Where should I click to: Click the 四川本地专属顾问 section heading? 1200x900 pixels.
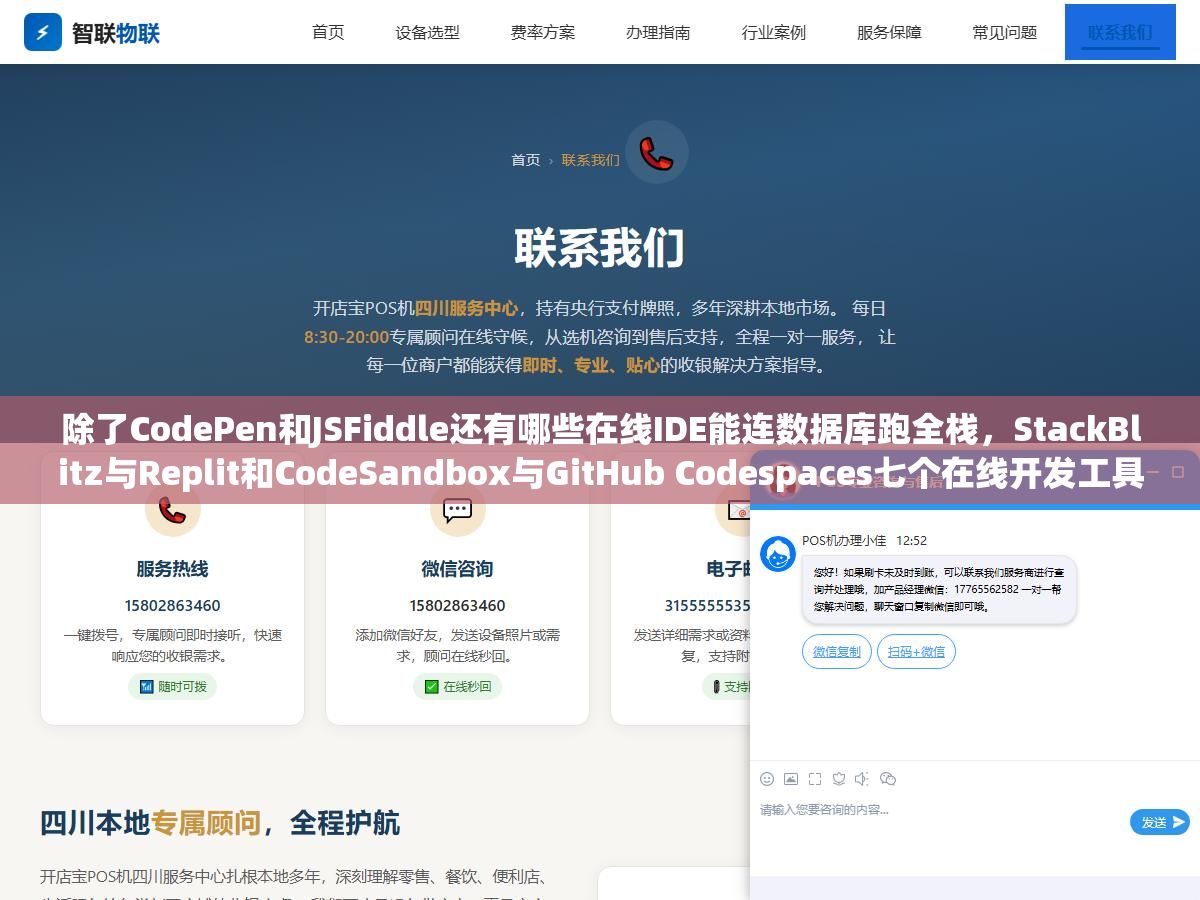(x=220, y=823)
